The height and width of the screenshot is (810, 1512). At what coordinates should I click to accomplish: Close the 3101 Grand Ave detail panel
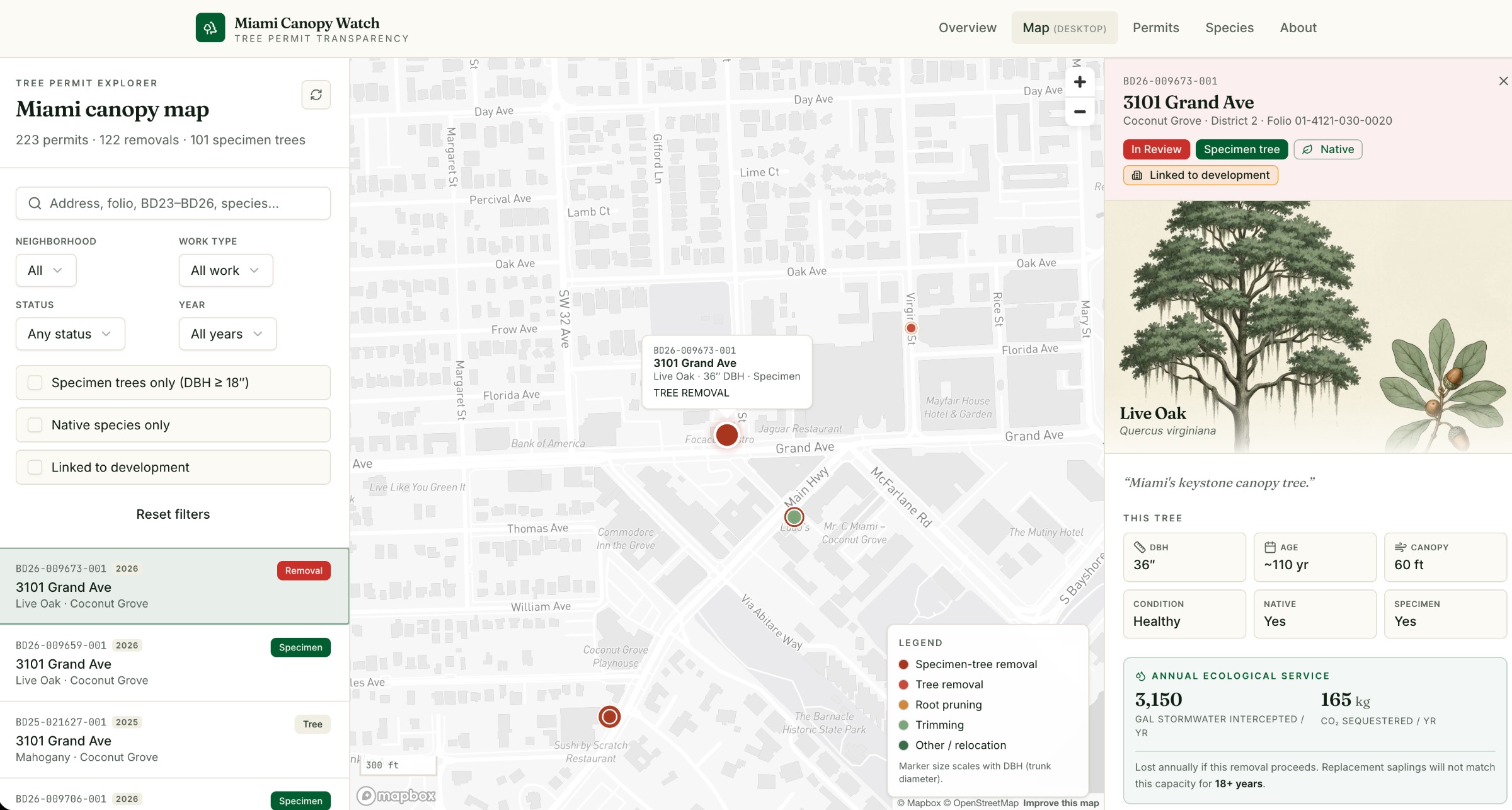pyautogui.click(x=1503, y=81)
